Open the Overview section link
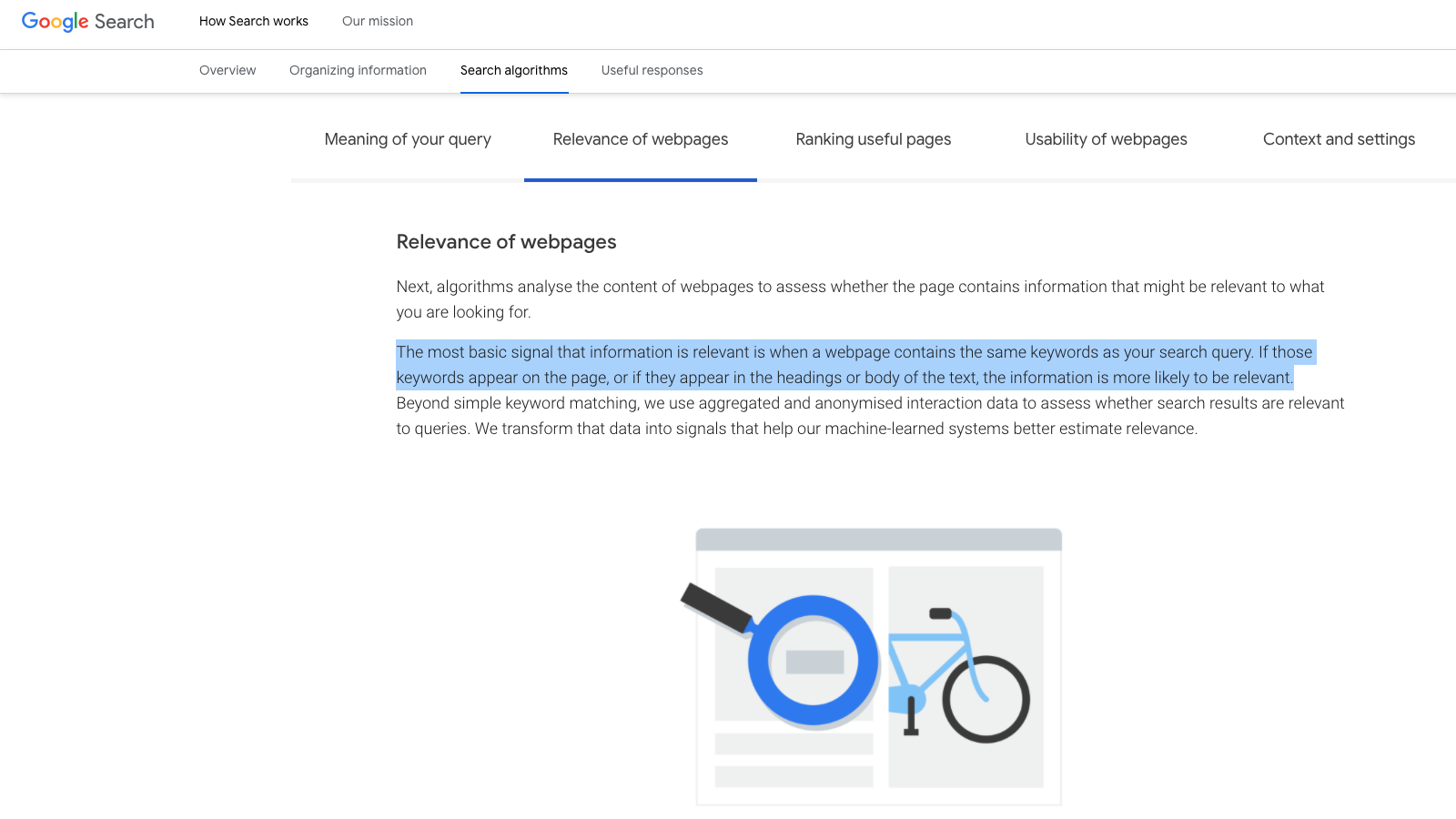Viewport: 1456px width, 819px height. [227, 70]
